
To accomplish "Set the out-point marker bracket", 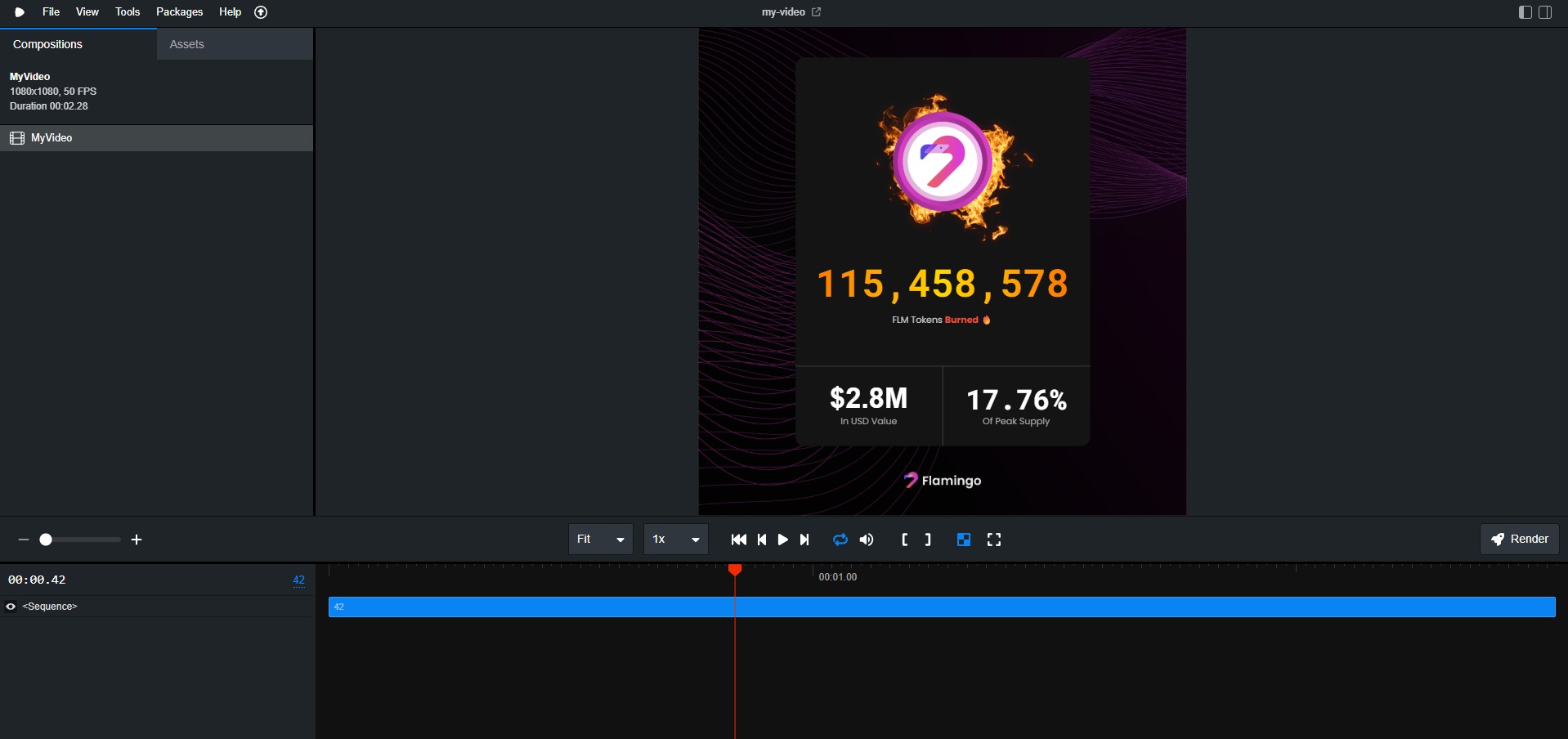I will [928, 540].
